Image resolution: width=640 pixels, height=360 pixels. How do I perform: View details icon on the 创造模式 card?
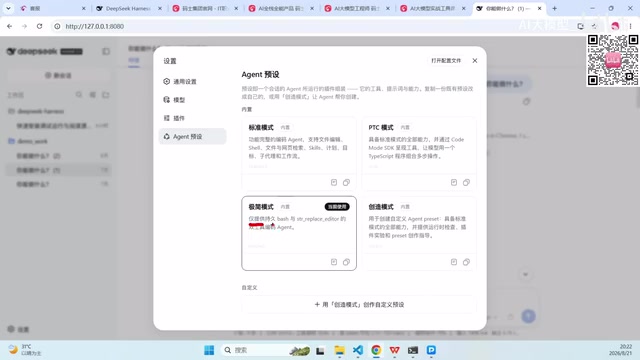click(x=454, y=262)
